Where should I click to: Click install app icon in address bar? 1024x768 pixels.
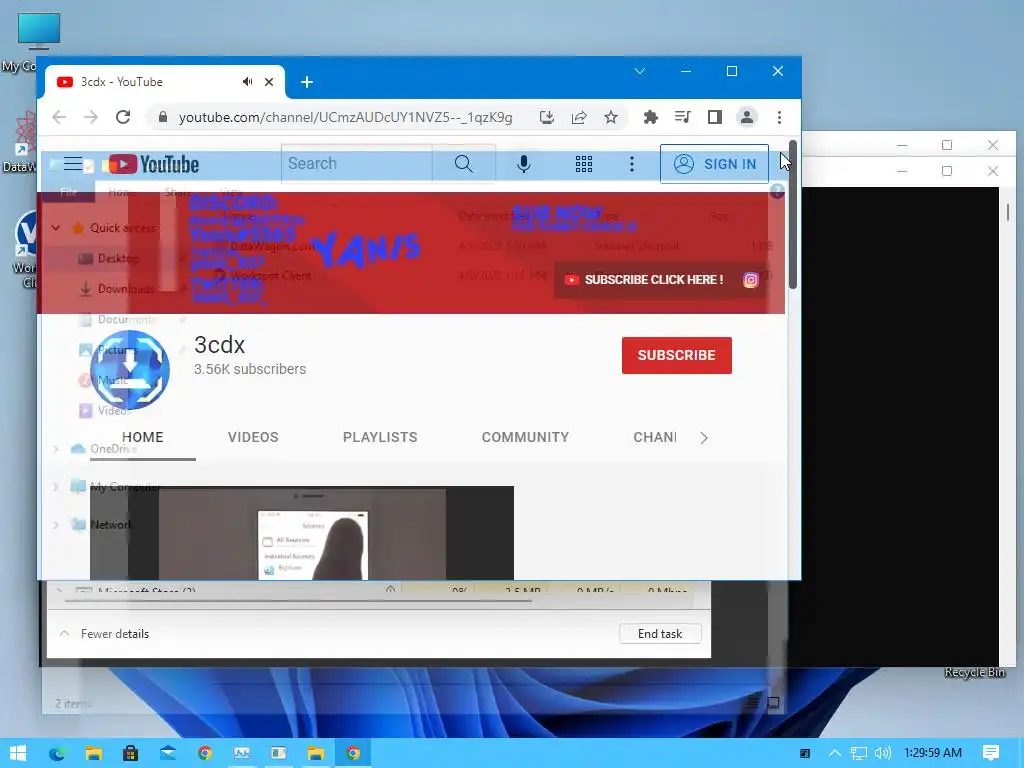click(547, 117)
